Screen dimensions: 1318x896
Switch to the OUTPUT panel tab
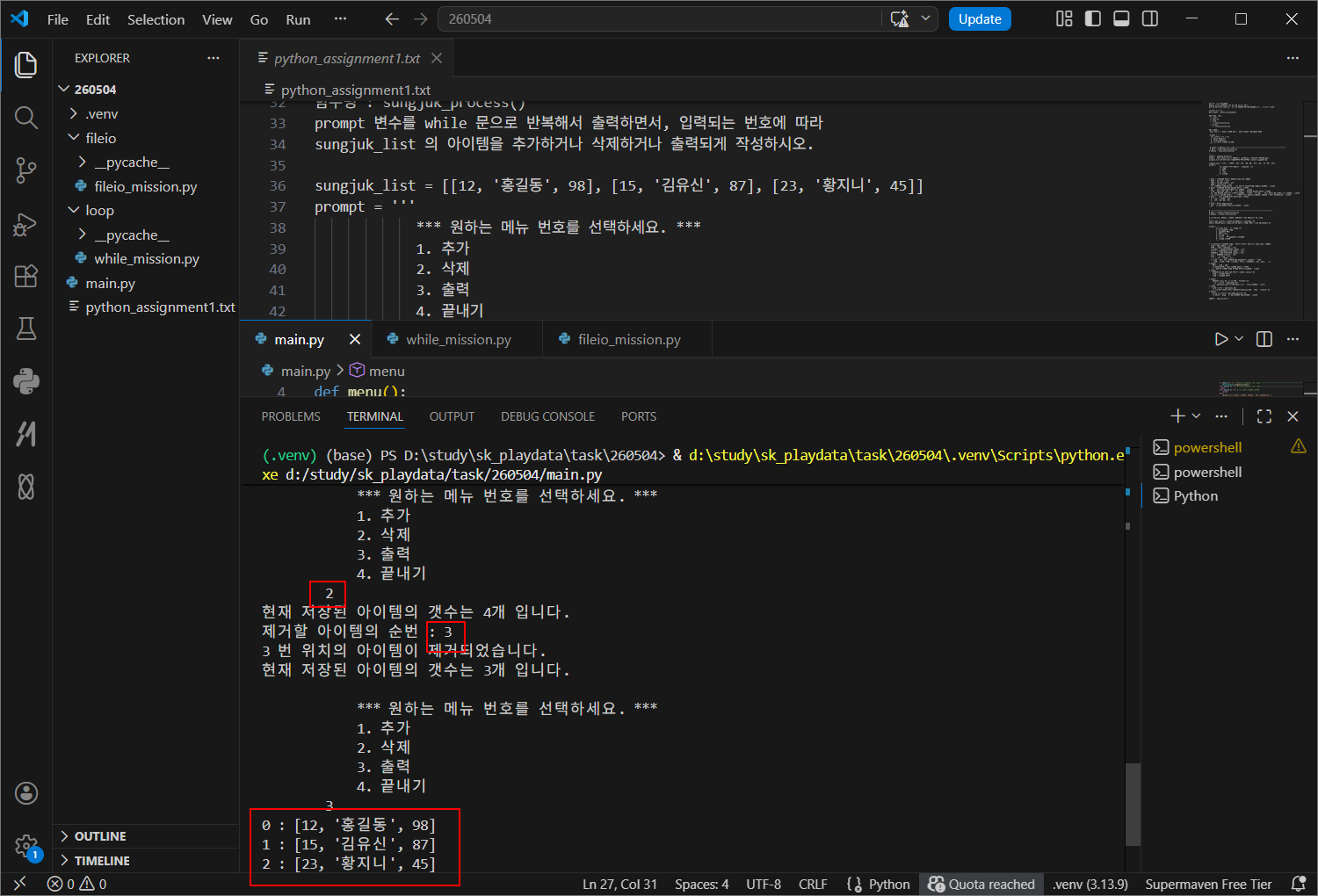(x=452, y=416)
